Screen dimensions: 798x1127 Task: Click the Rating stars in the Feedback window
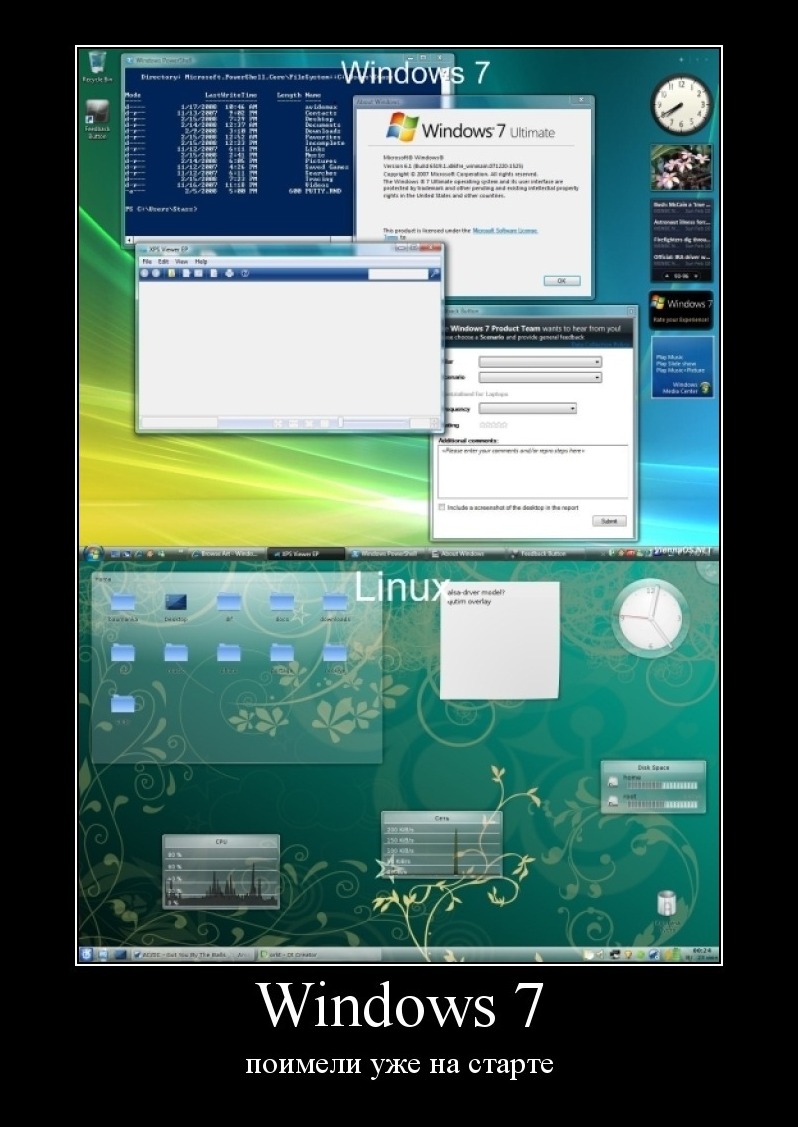click(x=493, y=425)
